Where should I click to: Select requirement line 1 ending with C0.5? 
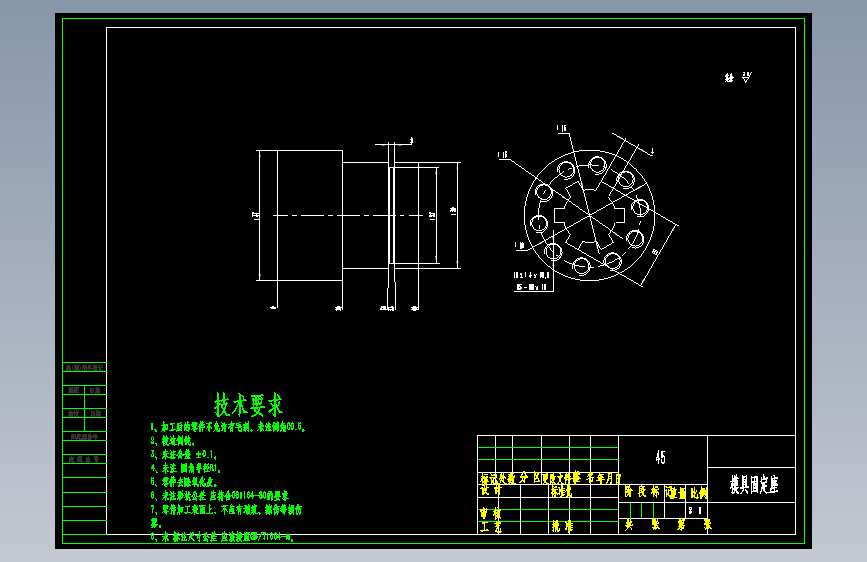(228, 427)
